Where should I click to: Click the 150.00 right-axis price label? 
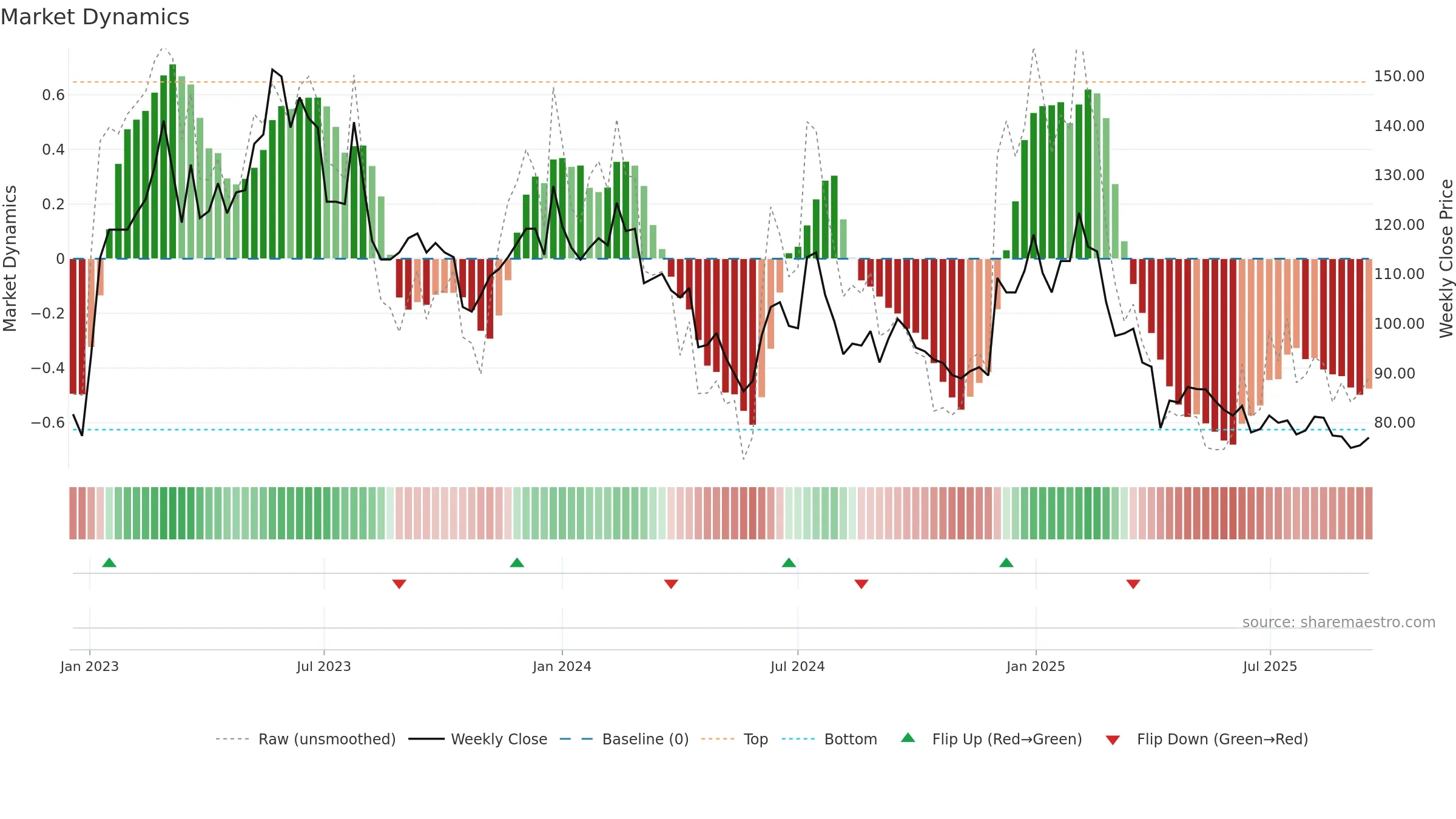tap(1400, 76)
